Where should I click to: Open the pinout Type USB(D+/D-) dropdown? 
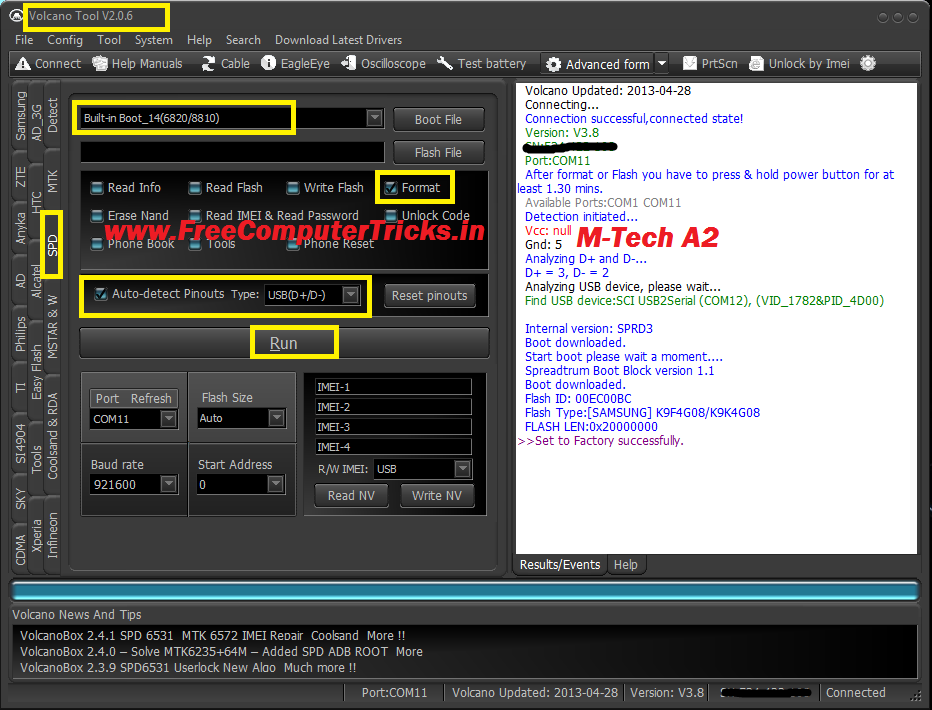tap(351, 295)
